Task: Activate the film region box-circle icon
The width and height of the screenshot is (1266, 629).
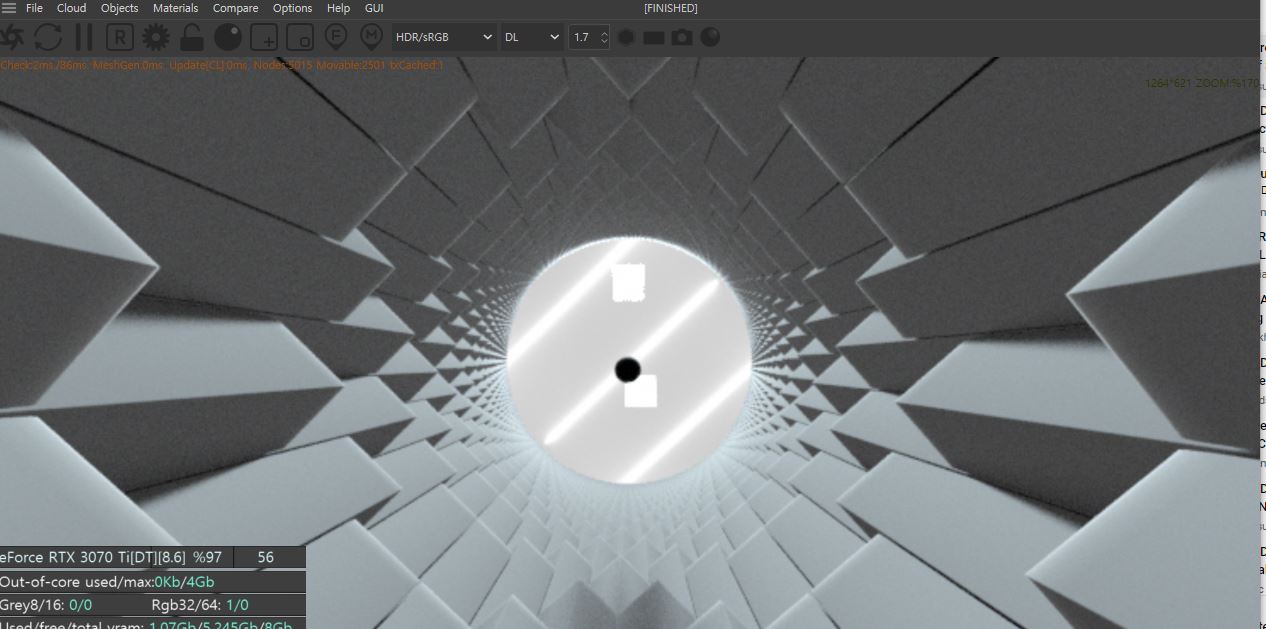Action: tap(300, 38)
